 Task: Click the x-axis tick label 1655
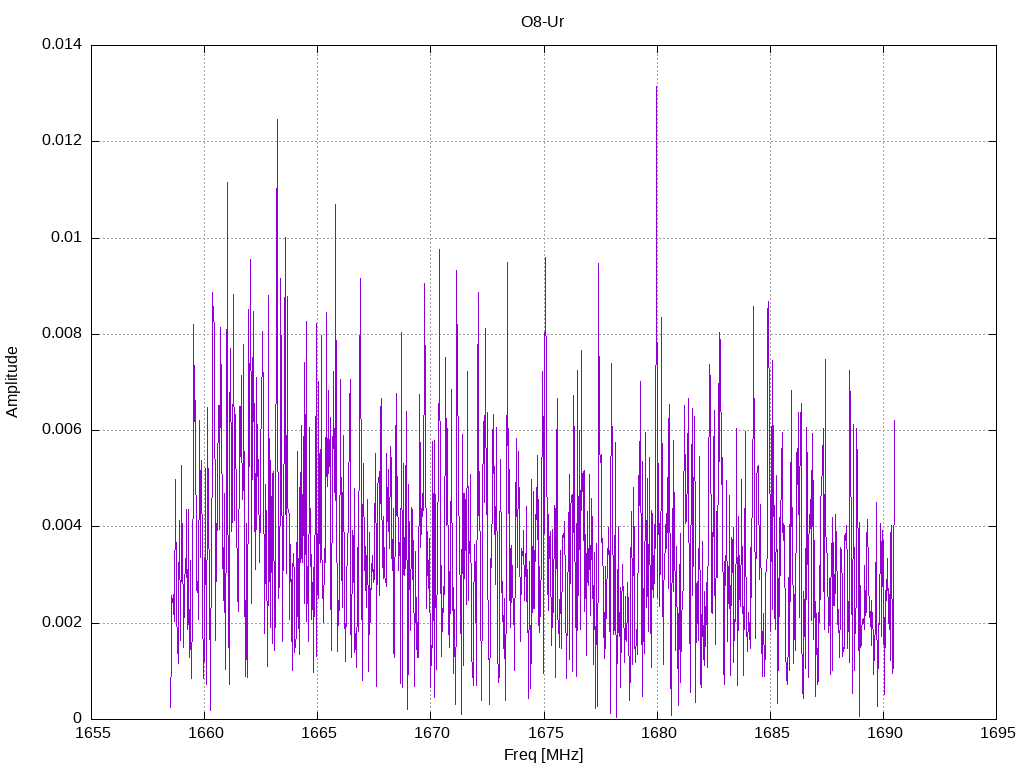point(93,733)
